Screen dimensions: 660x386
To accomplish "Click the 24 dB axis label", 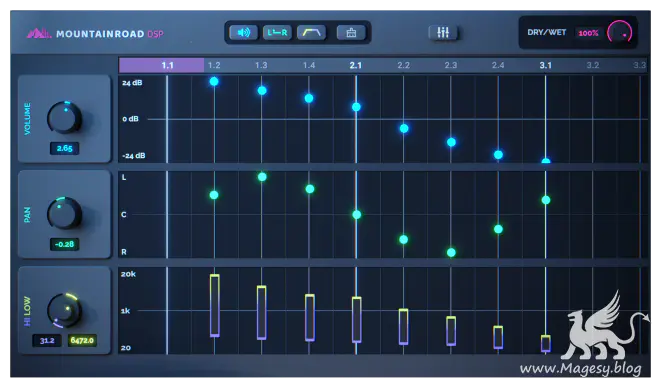I will [x=132, y=83].
